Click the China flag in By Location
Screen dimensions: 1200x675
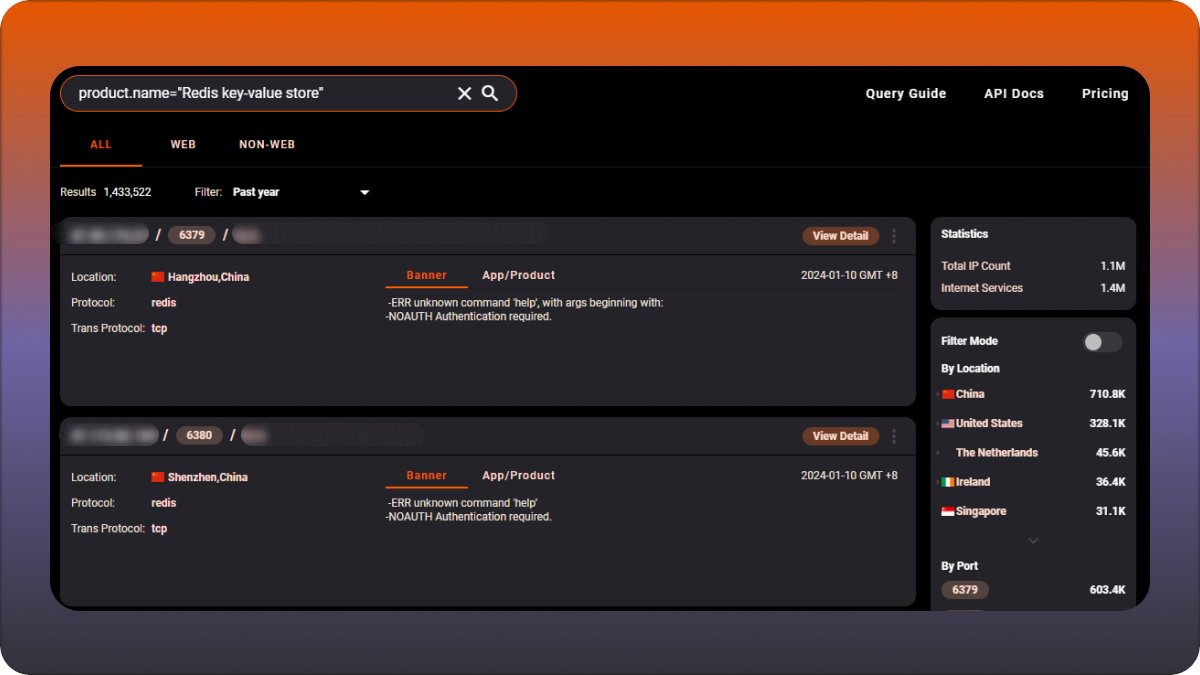coord(948,394)
